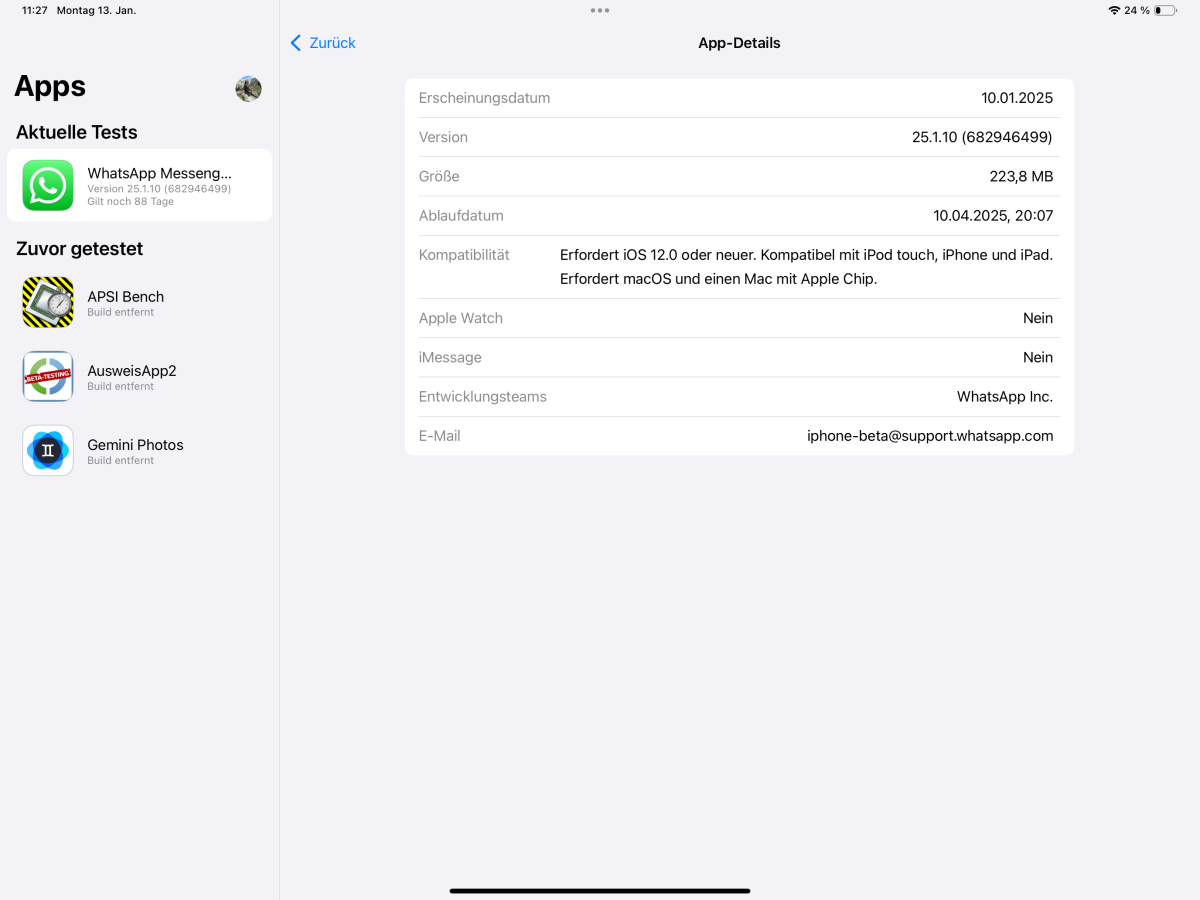Tap the 11:27 clock in status bar

pyautogui.click(x=35, y=10)
